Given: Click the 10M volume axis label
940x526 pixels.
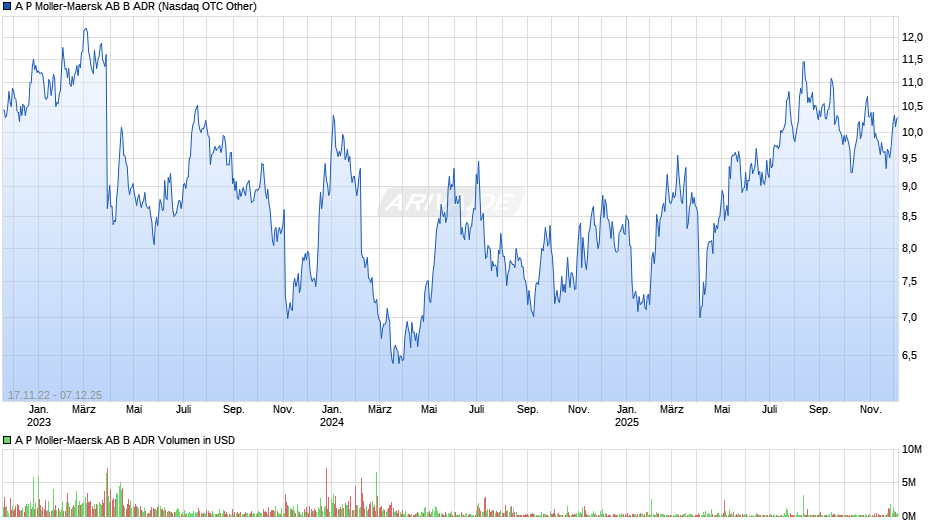Looking at the screenshot, I should pos(912,450).
